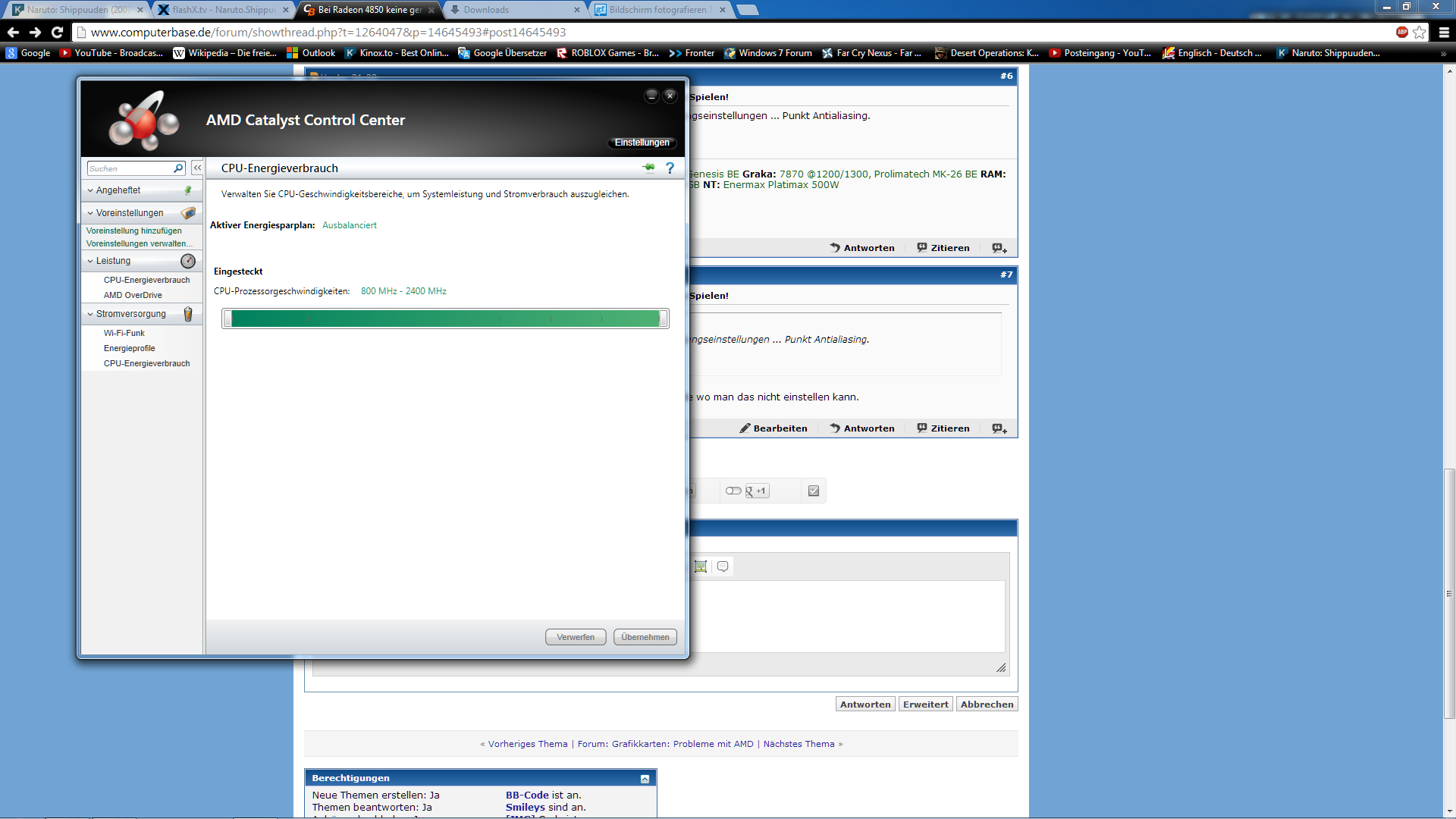Click the right handle of CPU speed slider
The width and height of the screenshot is (1456, 819).
coord(664,318)
